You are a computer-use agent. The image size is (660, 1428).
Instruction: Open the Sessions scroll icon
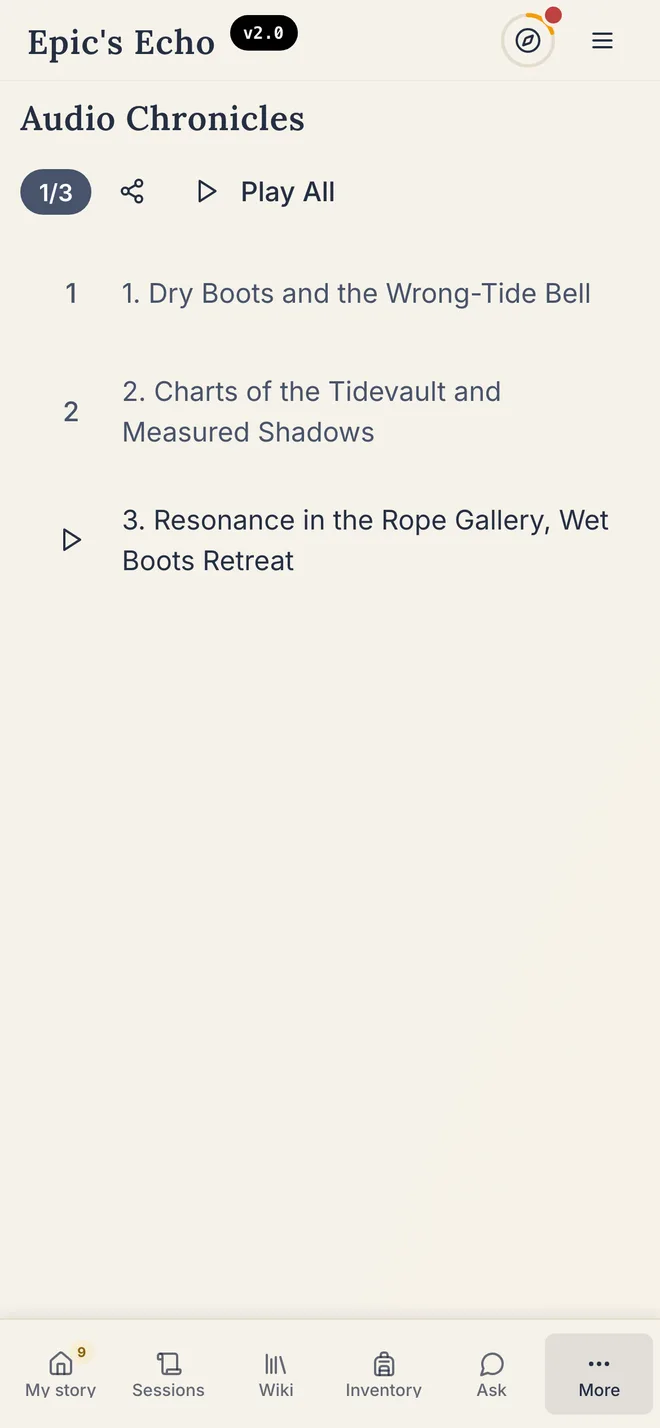(168, 1364)
